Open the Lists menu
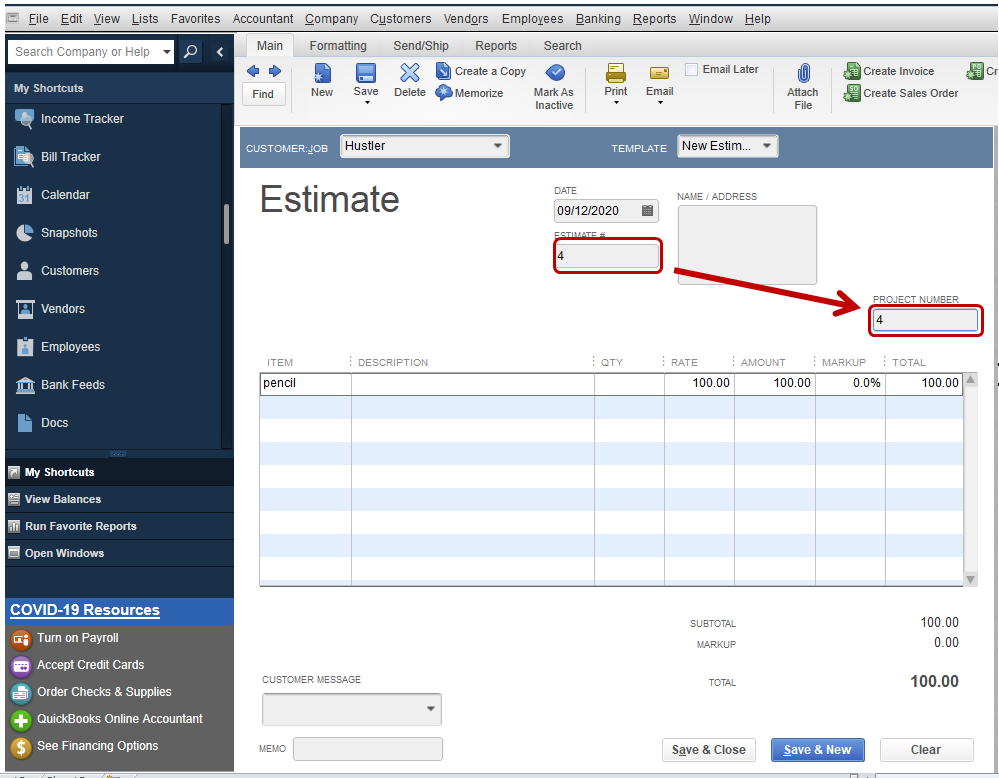The height and width of the screenshot is (778, 999). (x=145, y=19)
